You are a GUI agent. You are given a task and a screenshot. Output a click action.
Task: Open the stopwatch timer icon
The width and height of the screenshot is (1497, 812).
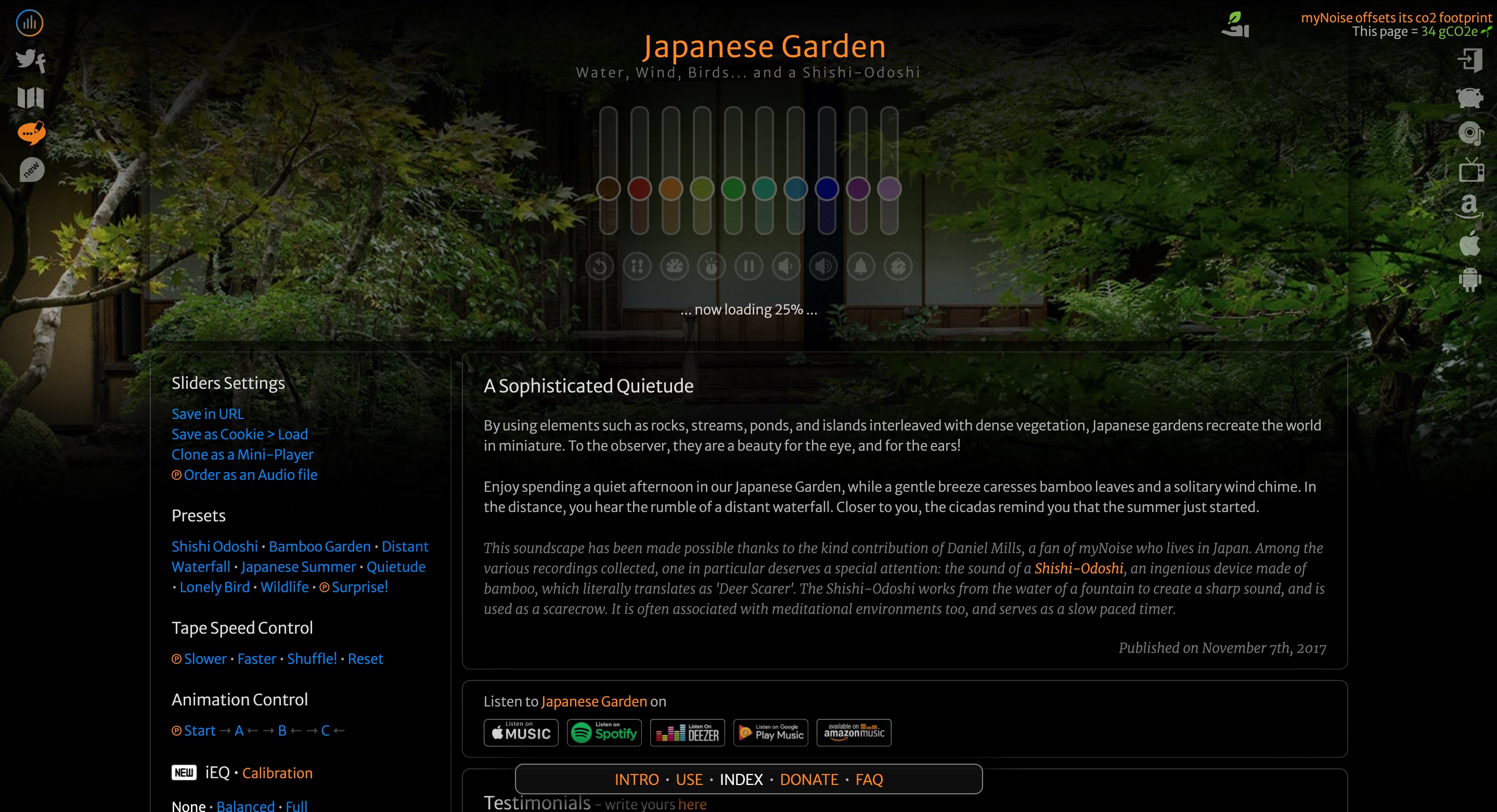pyautogui.click(x=898, y=267)
